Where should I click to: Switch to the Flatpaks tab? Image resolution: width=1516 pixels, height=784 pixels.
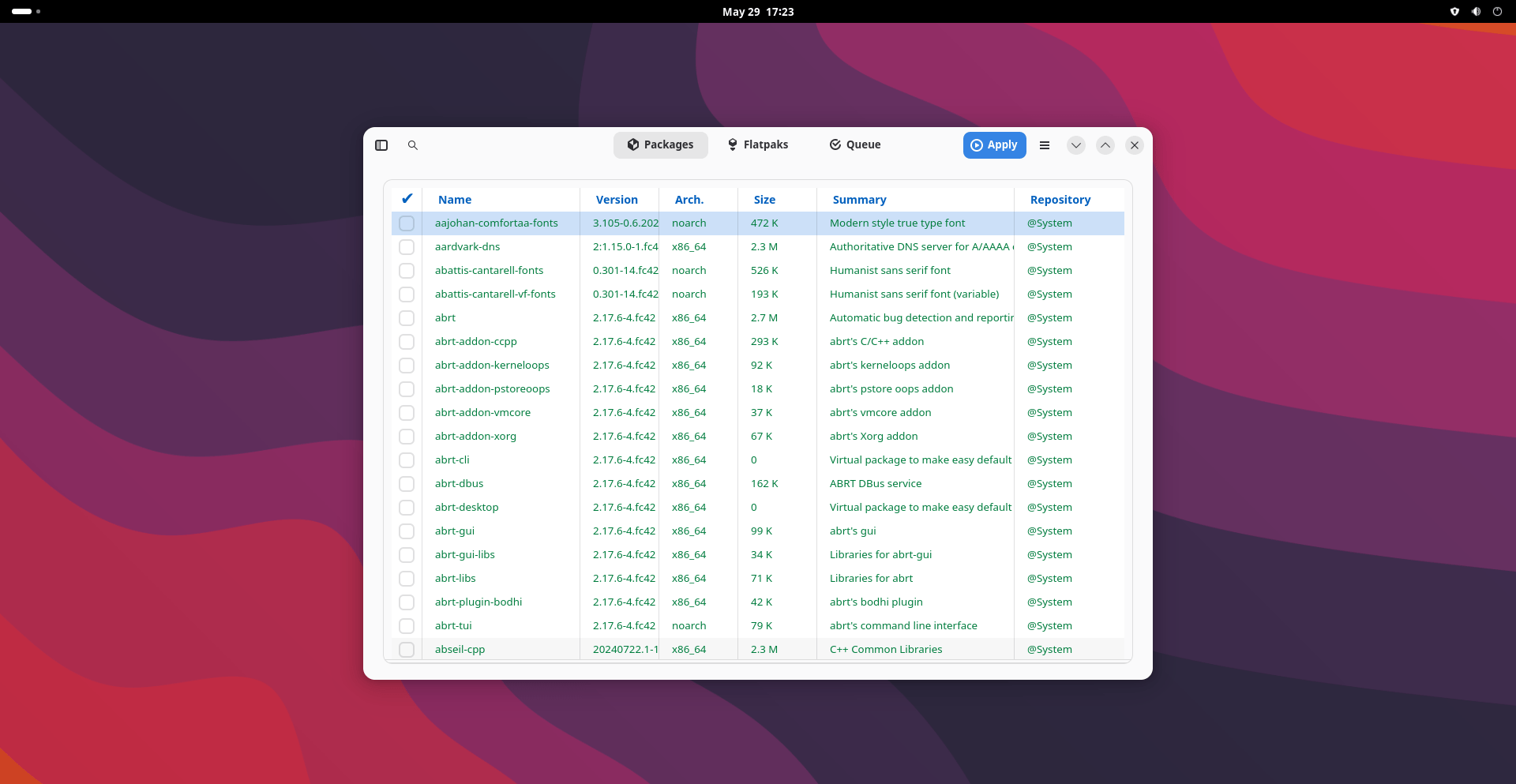click(x=758, y=144)
